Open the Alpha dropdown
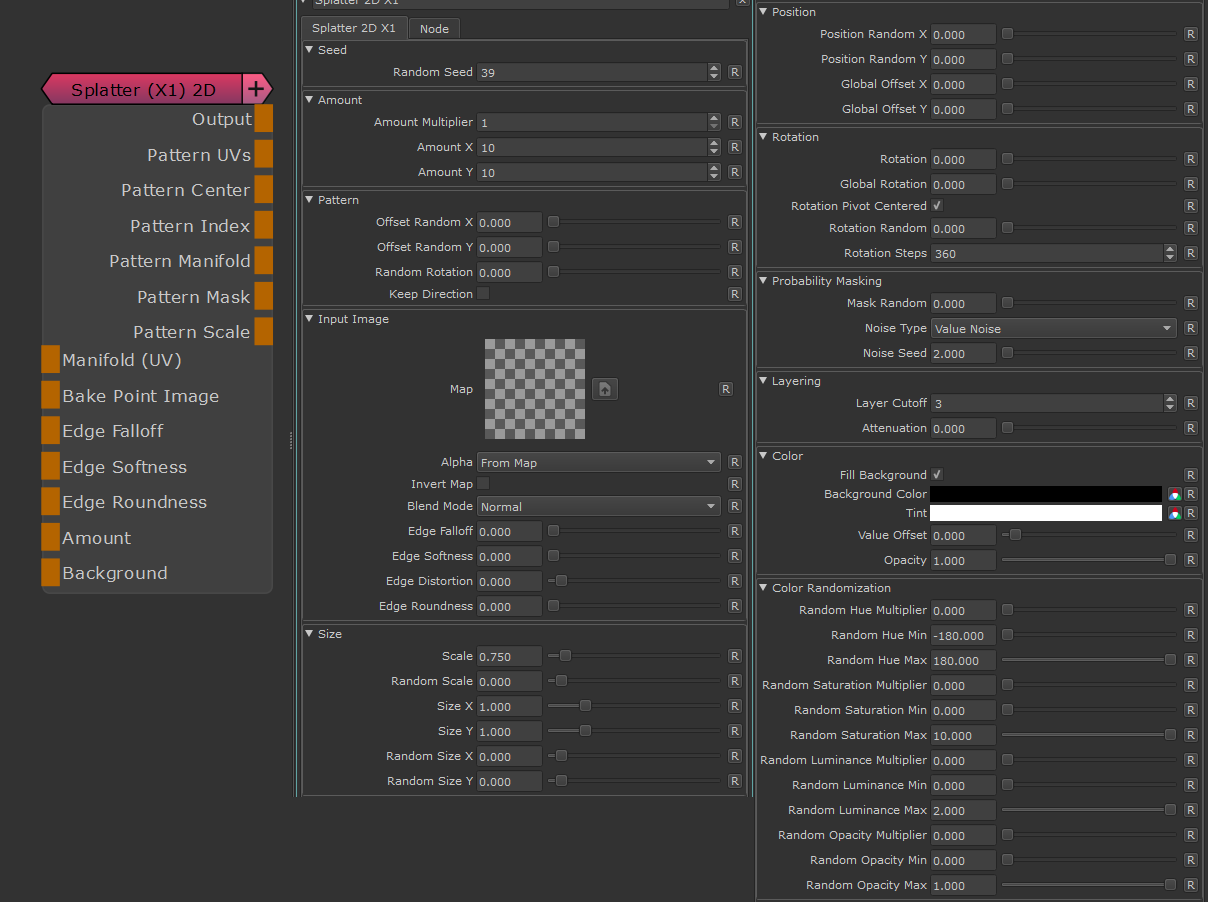This screenshot has width=1208, height=902. tap(598, 462)
